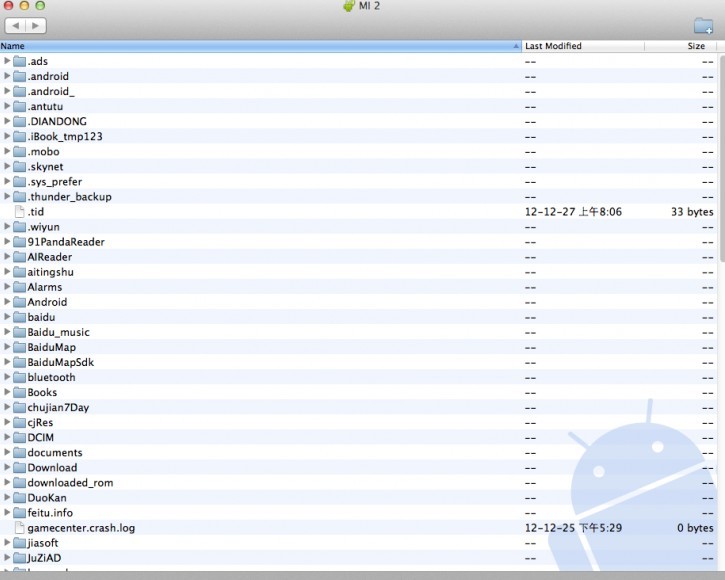Expand the aitingshu folder triangle
Image resolution: width=725 pixels, height=580 pixels.
(7, 271)
